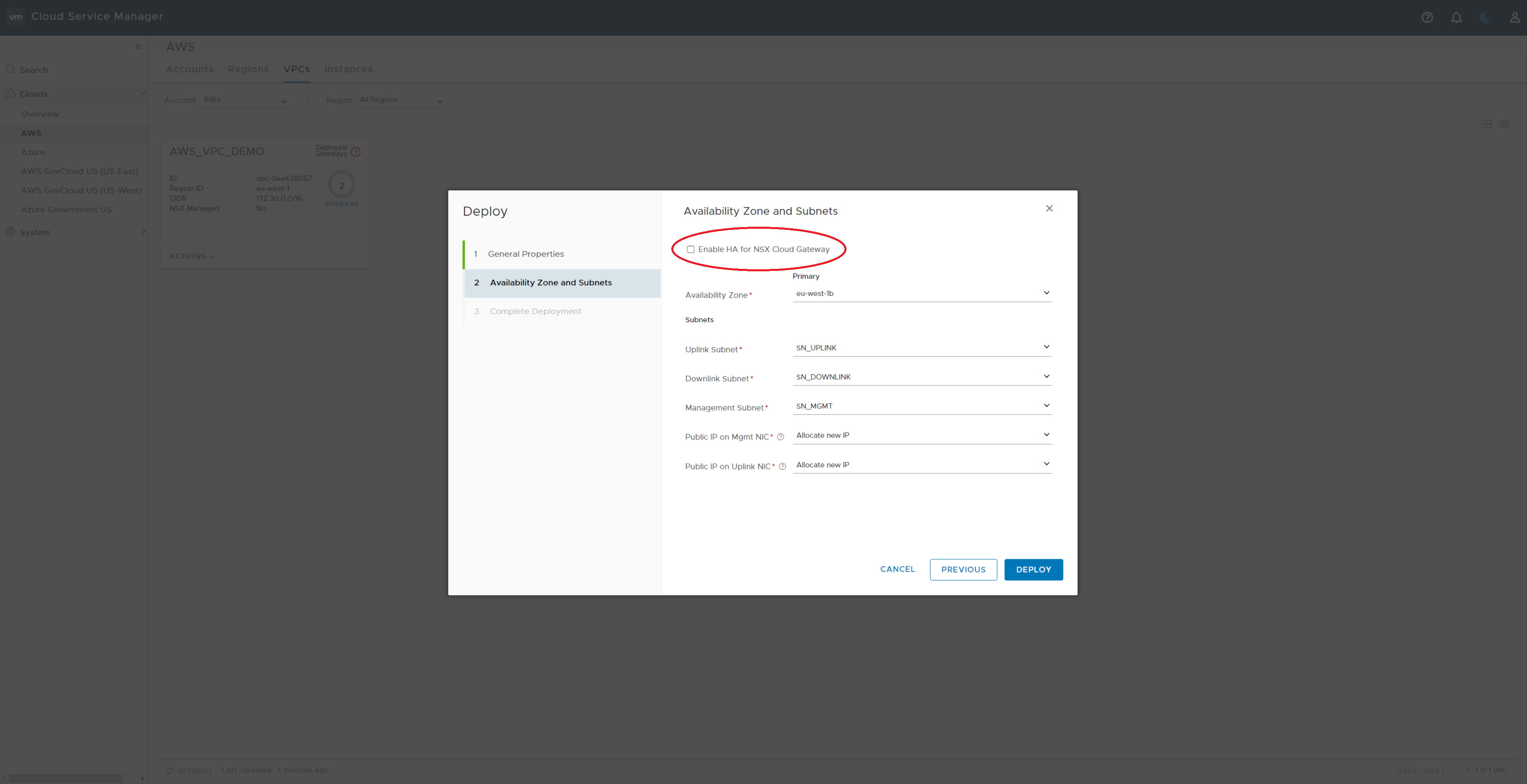Click the AWS_VPC_DEMO card title

[x=216, y=152]
